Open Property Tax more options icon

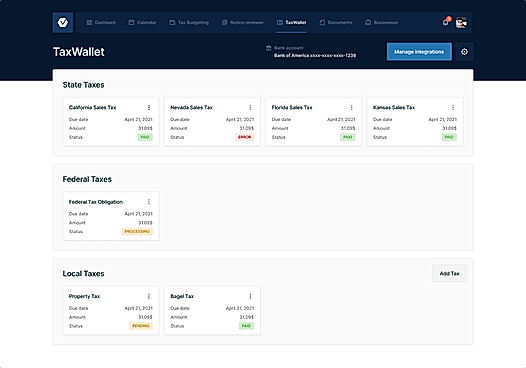[x=149, y=296]
